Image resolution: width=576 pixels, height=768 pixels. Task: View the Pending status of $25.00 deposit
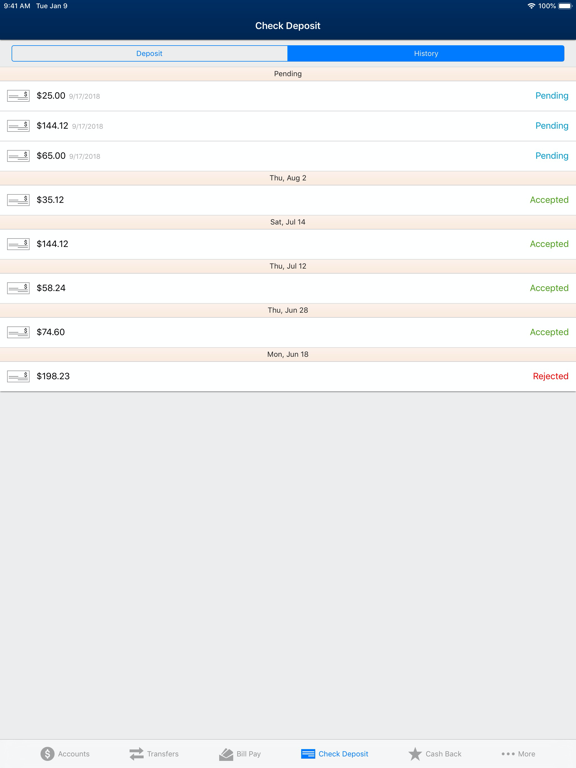point(552,96)
